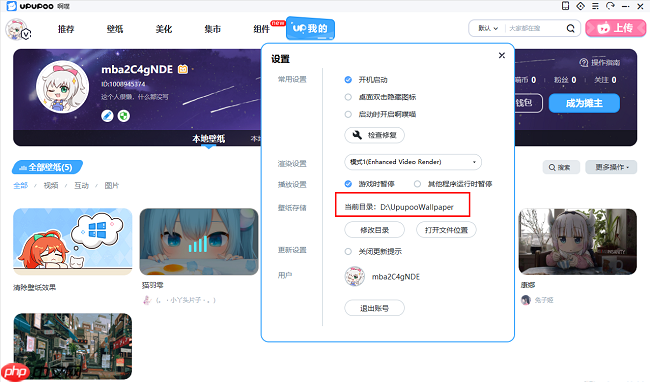Screen dimensions: 650x382
Task: Click the 当前目录 D:\UpupooWallpaper path text
Action: tap(399, 207)
